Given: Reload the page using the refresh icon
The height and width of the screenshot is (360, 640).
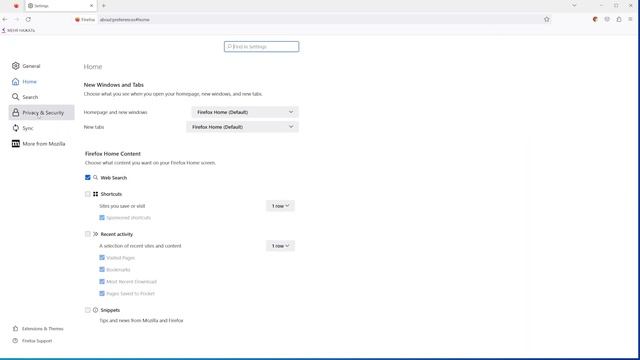Looking at the screenshot, I should tap(28, 19).
